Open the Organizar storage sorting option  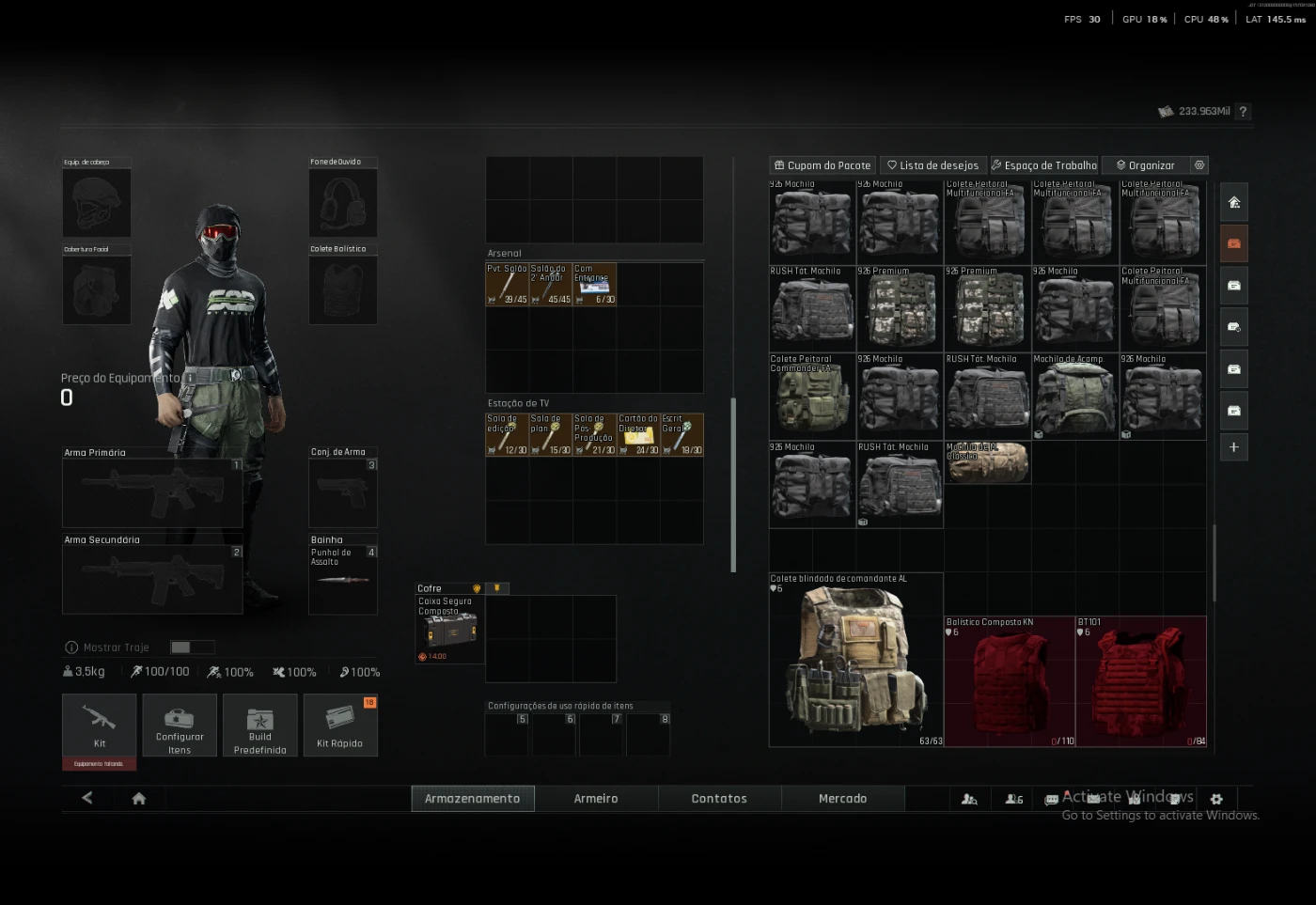point(1145,165)
